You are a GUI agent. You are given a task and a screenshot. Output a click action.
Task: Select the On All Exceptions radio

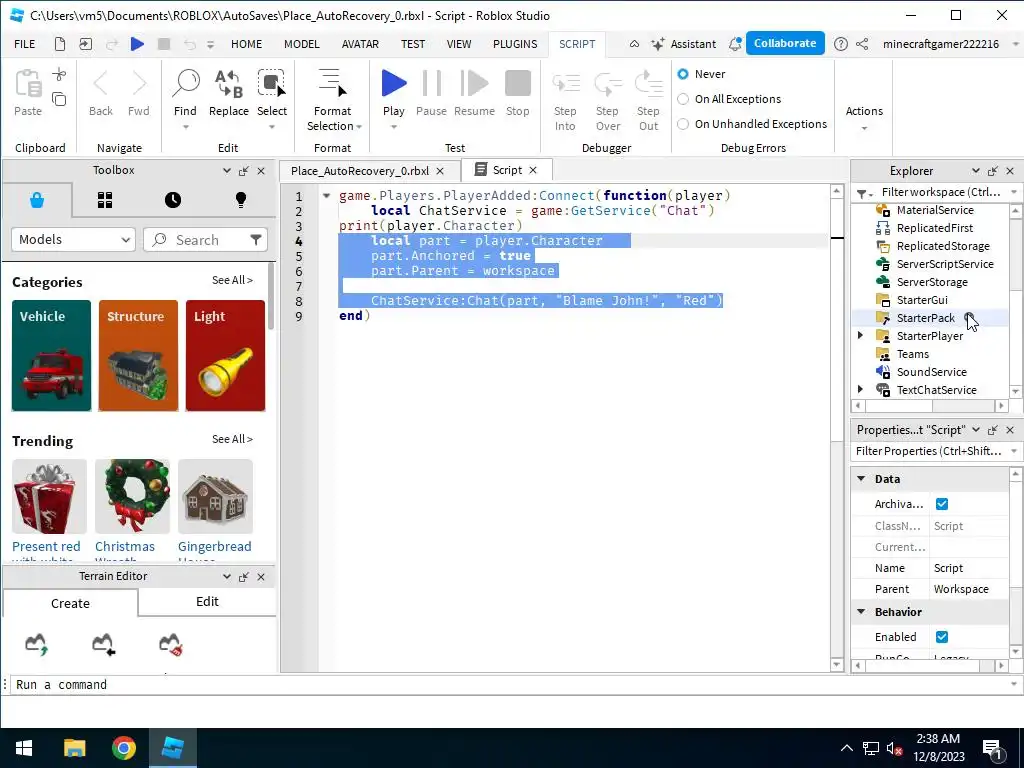(x=683, y=99)
